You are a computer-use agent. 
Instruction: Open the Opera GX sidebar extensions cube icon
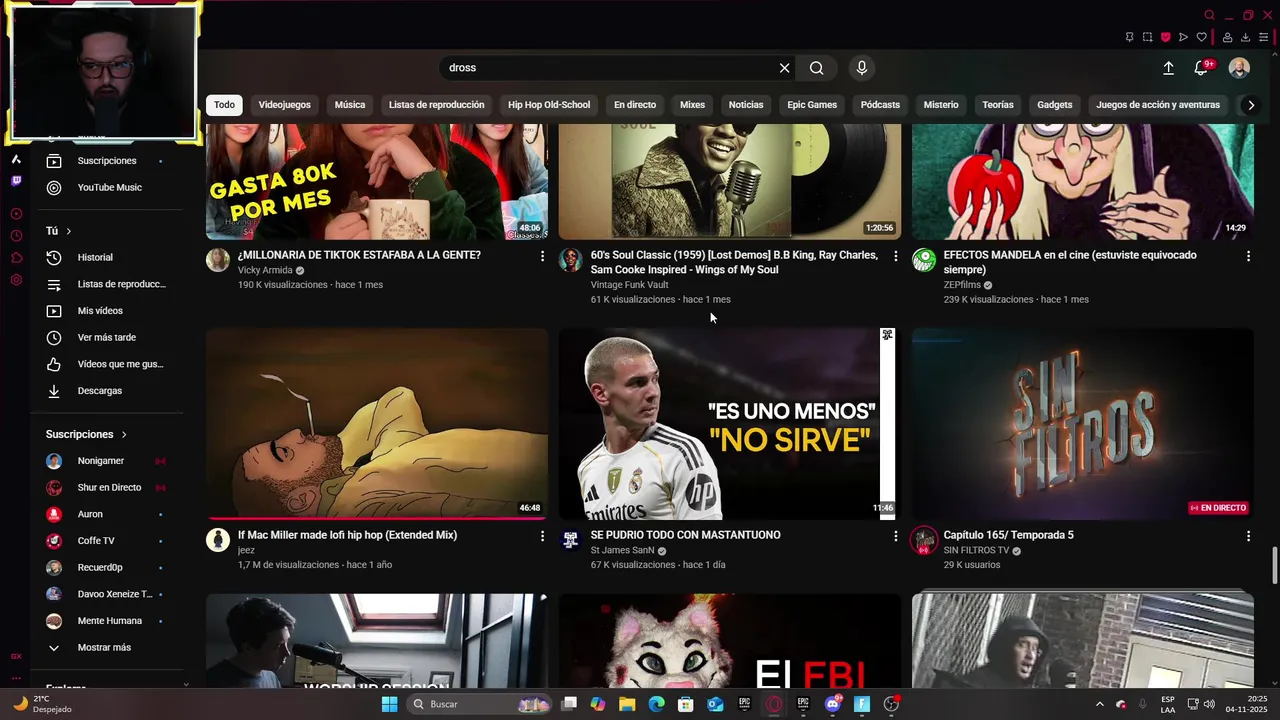[x=16, y=258]
